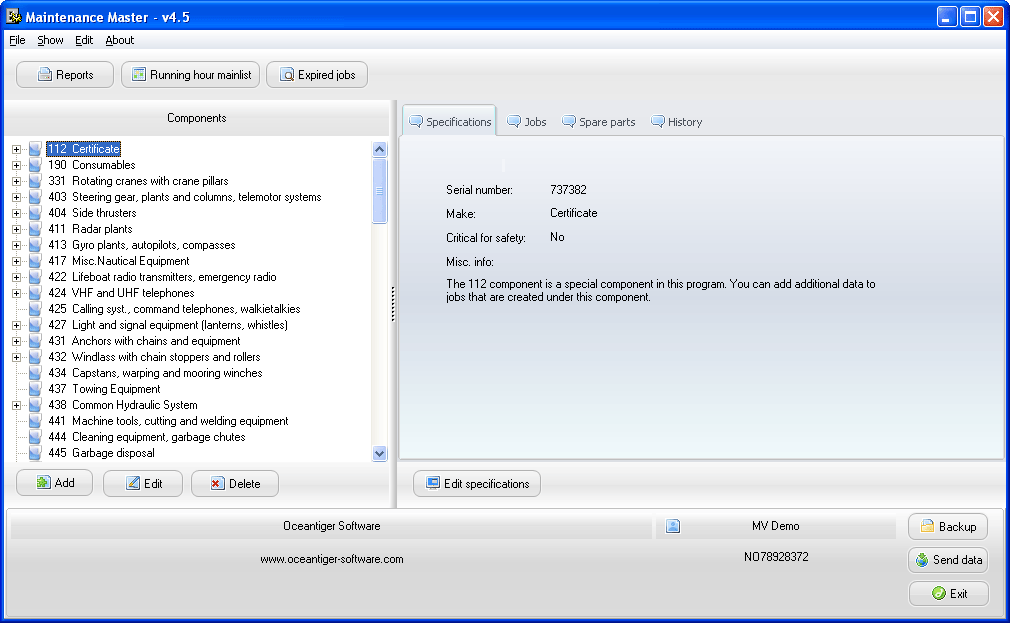The image size is (1010, 623).
Task: Expand 432 Windlass node
Action: click(x=16, y=357)
